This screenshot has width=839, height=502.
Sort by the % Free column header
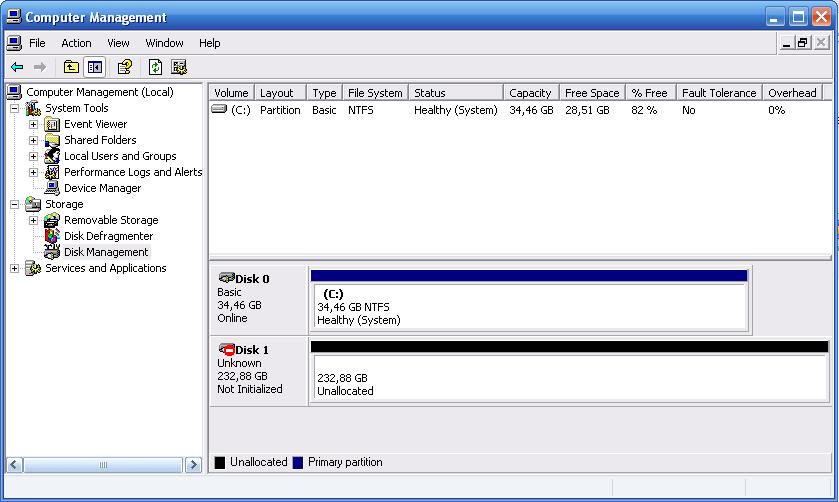click(651, 93)
